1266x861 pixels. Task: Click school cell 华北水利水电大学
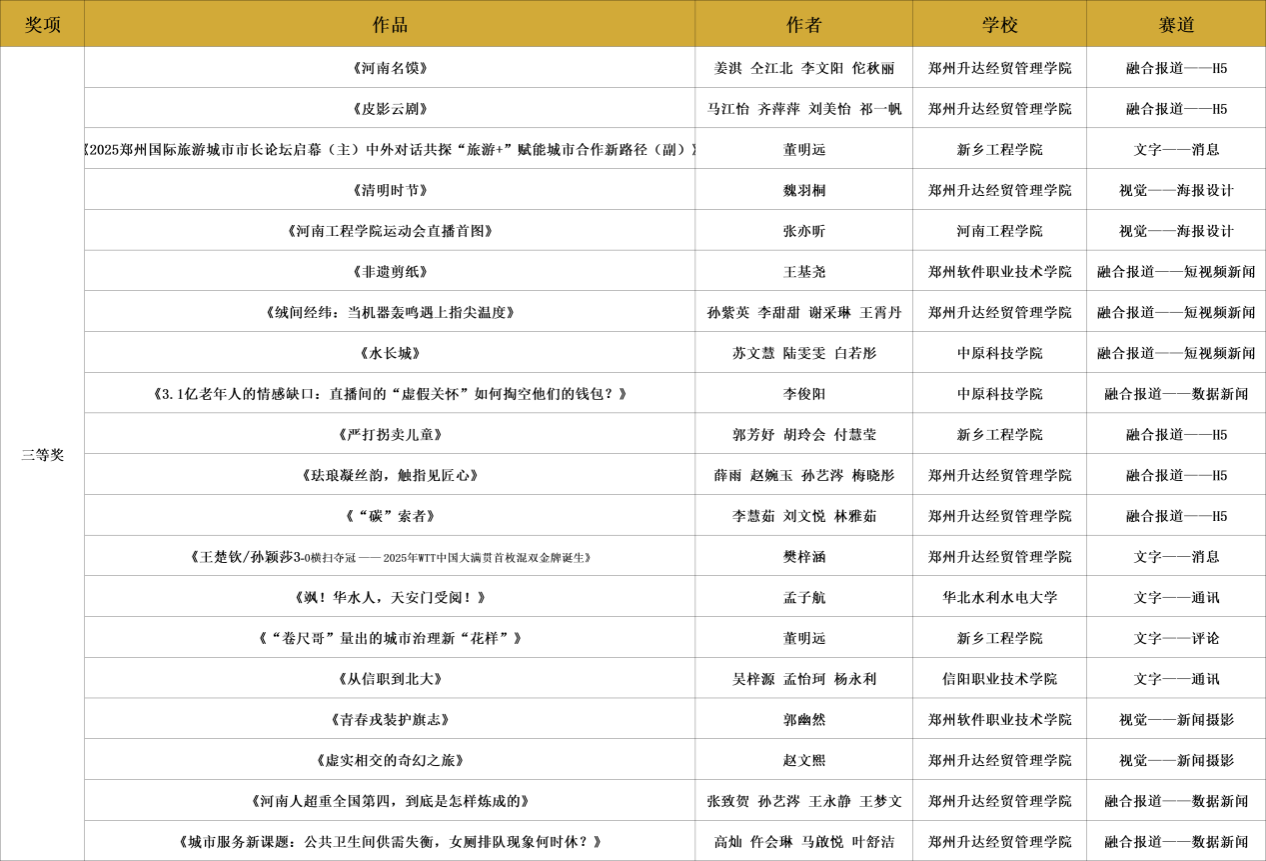coord(999,598)
